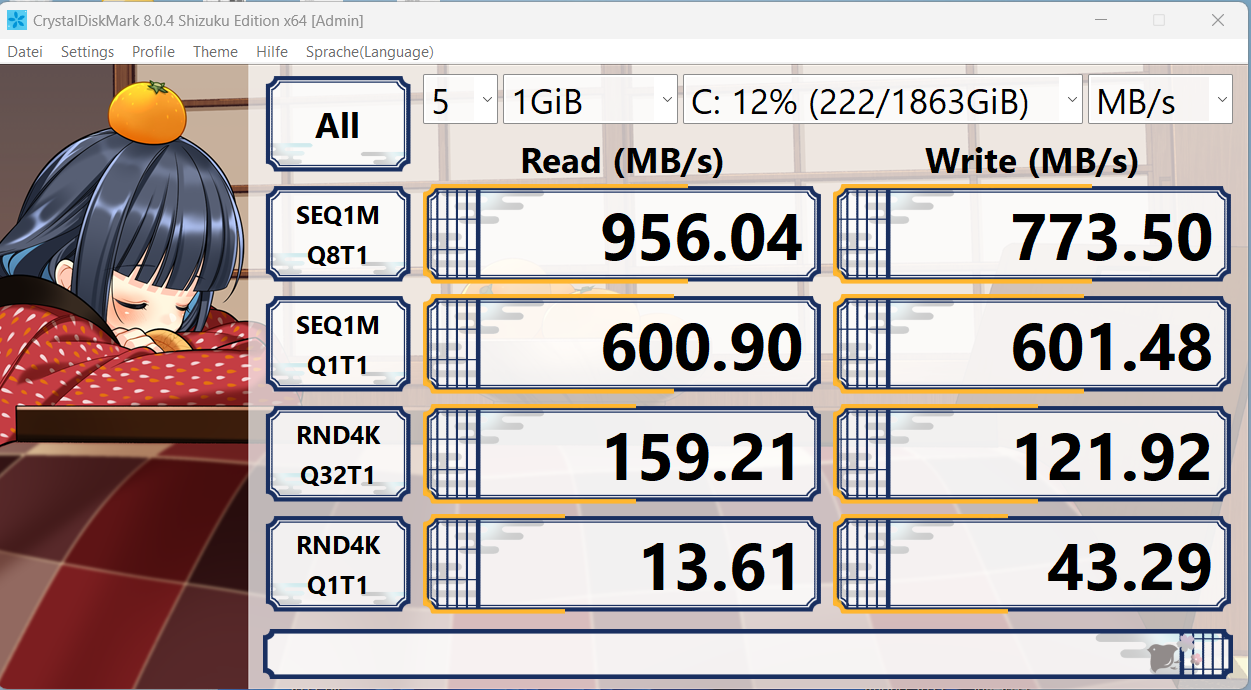Start the SEQ1M Q1T1 benchmark
The height and width of the screenshot is (690, 1251).
click(337, 343)
